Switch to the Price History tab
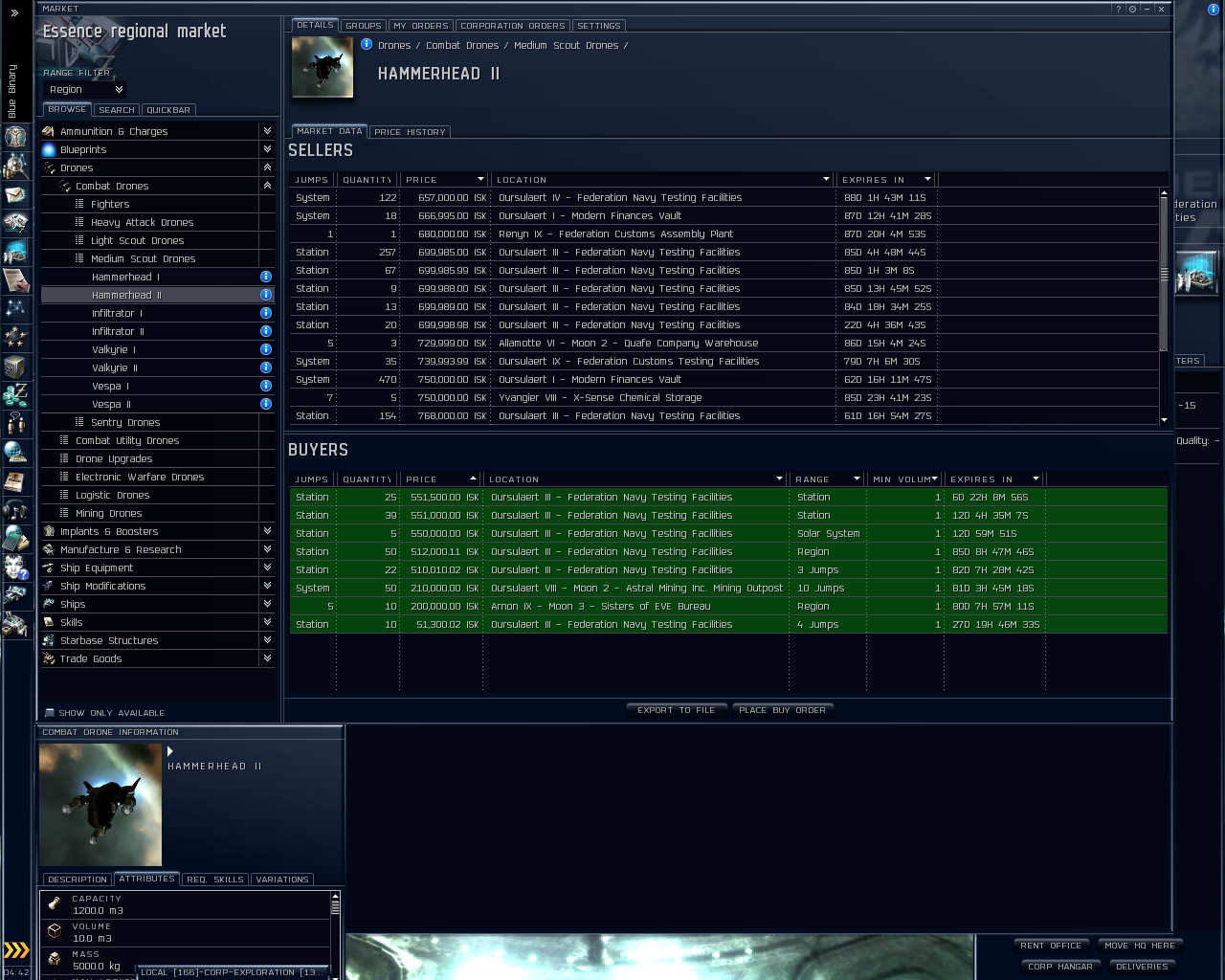 410,132
